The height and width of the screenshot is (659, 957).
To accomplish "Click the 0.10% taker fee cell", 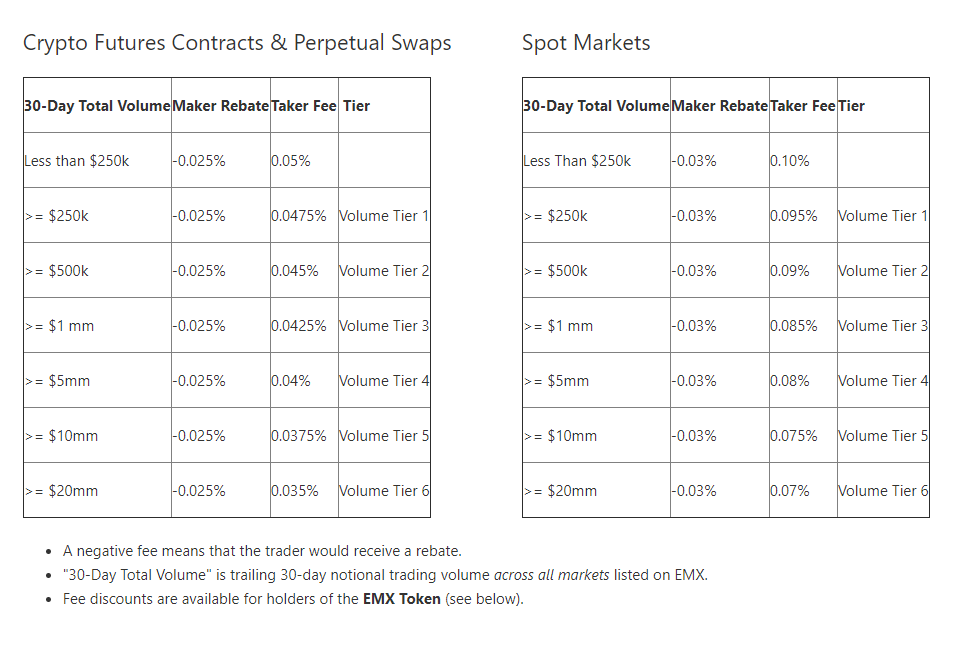I will pos(790,161).
